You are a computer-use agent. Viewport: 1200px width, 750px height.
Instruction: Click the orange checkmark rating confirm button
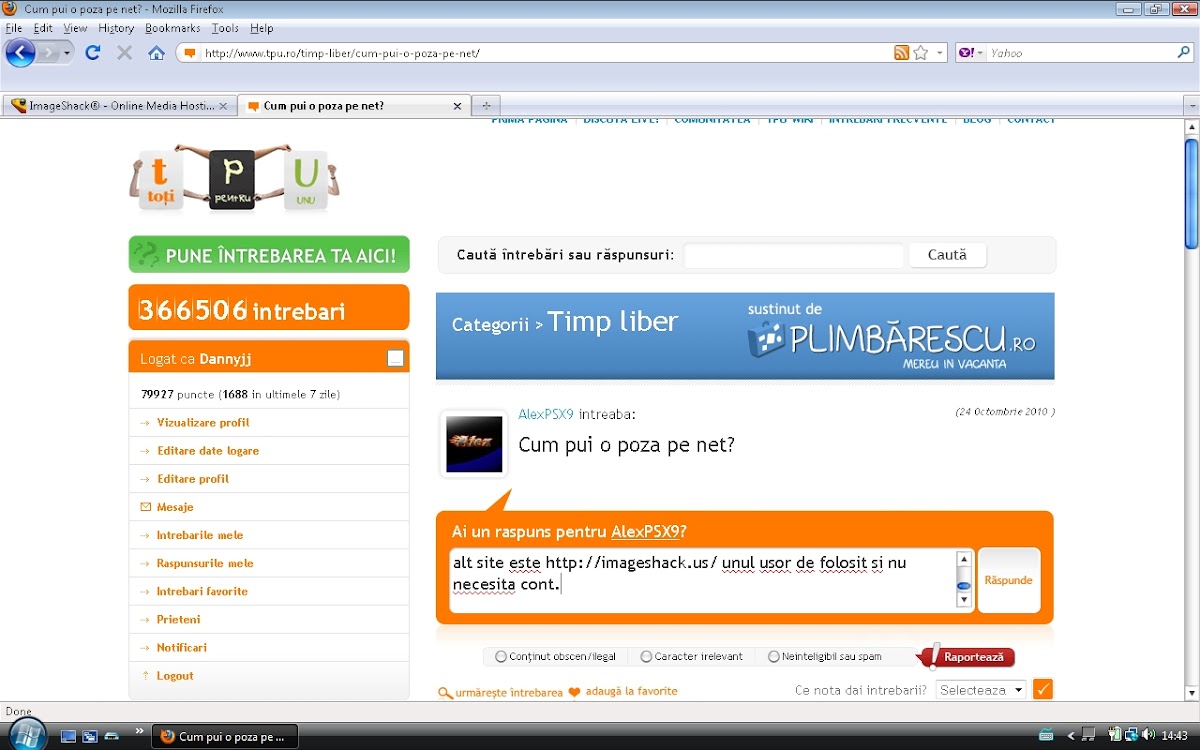tap(1043, 689)
